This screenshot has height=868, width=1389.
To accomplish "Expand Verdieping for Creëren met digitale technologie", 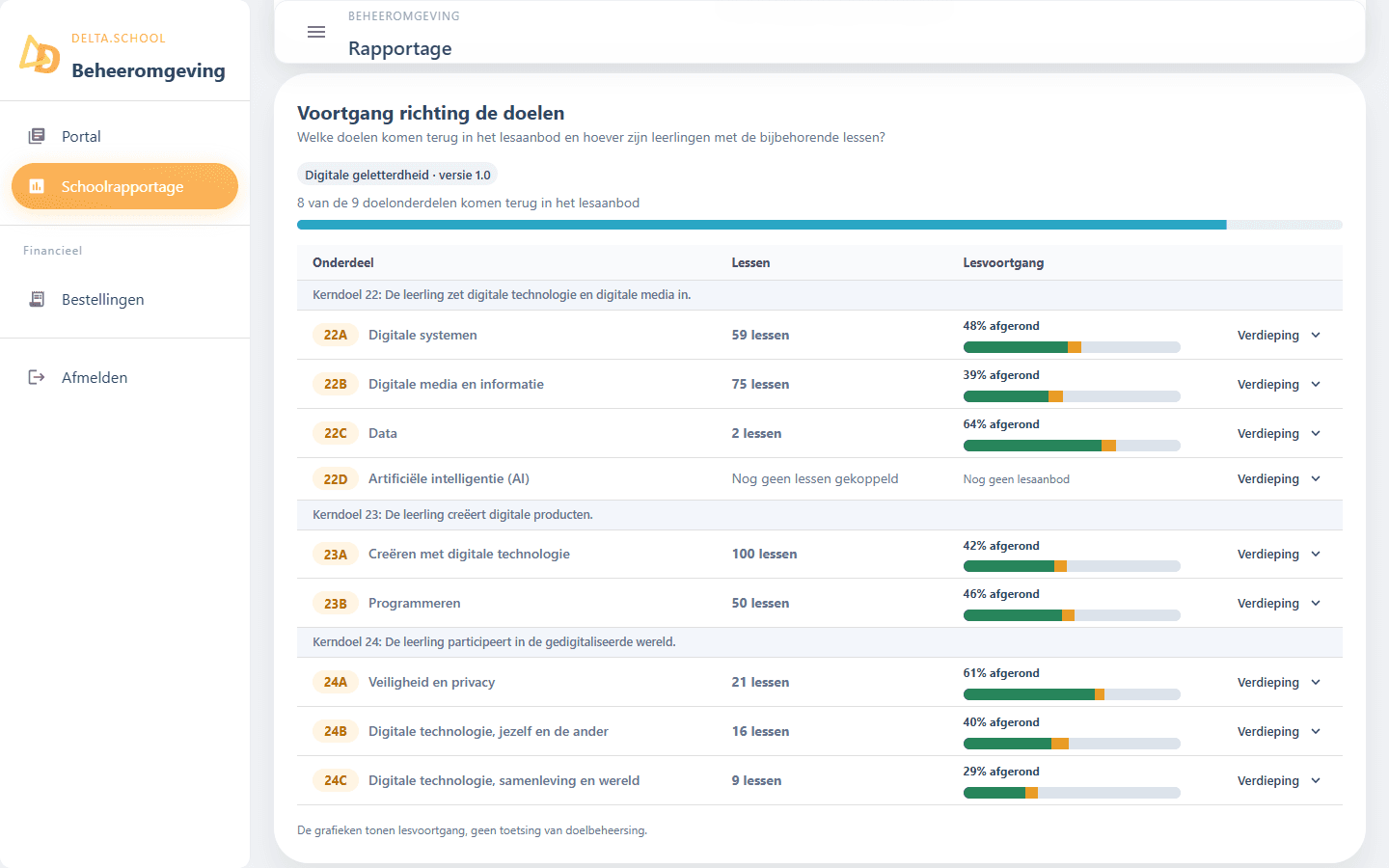I will point(1279,554).
